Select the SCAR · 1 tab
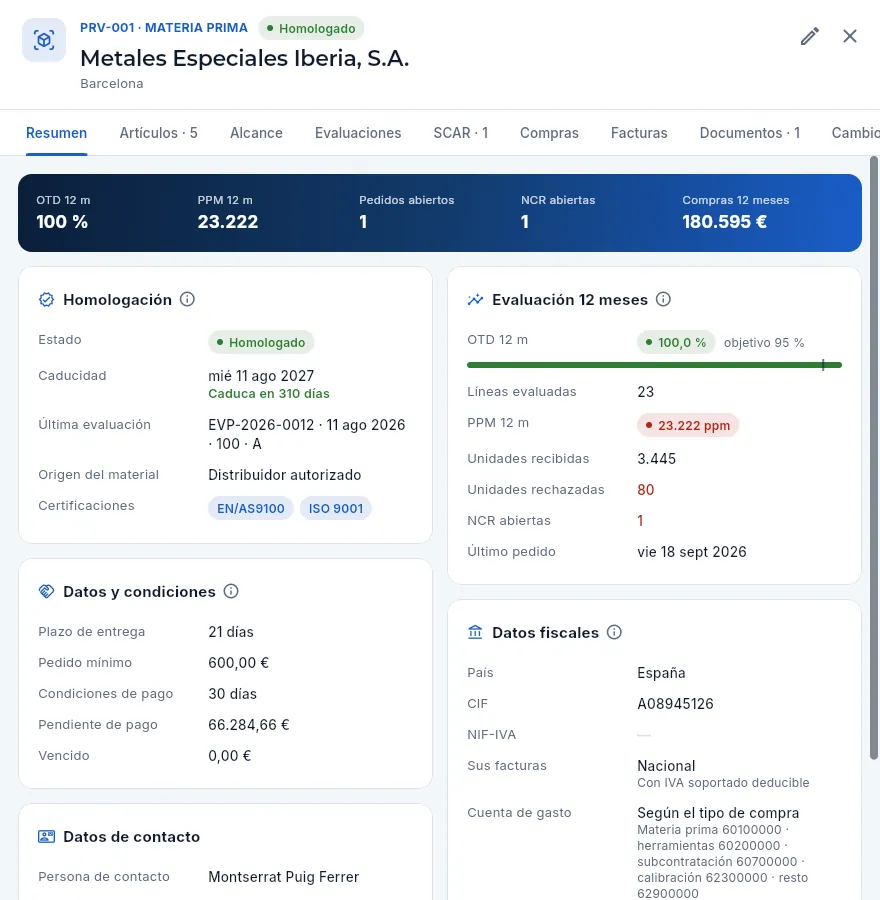 pyautogui.click(x=460, y=133)
